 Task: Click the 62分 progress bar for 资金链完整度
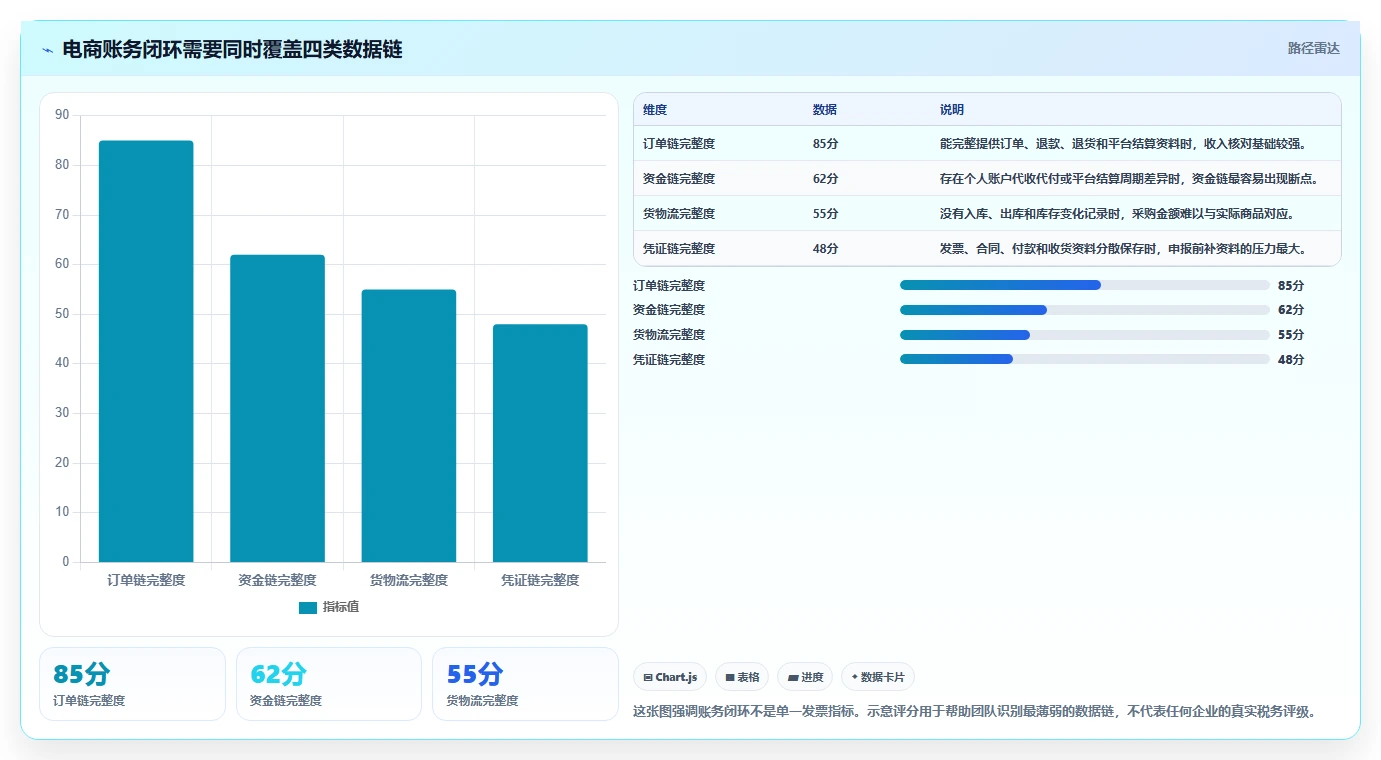point(1085,310)
